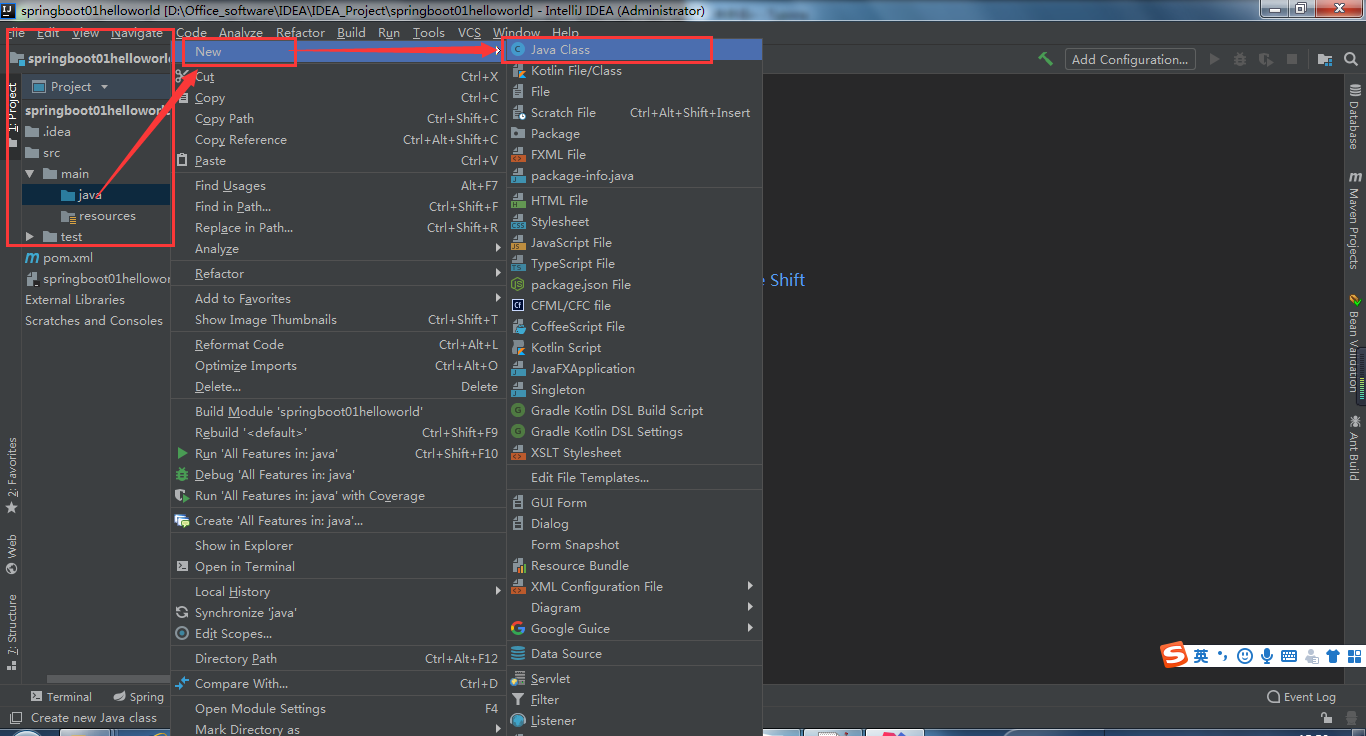Viewport: 1366px width, 736px height.
Task: Open the Event Log panel
Action: [x=1301, y=697]
